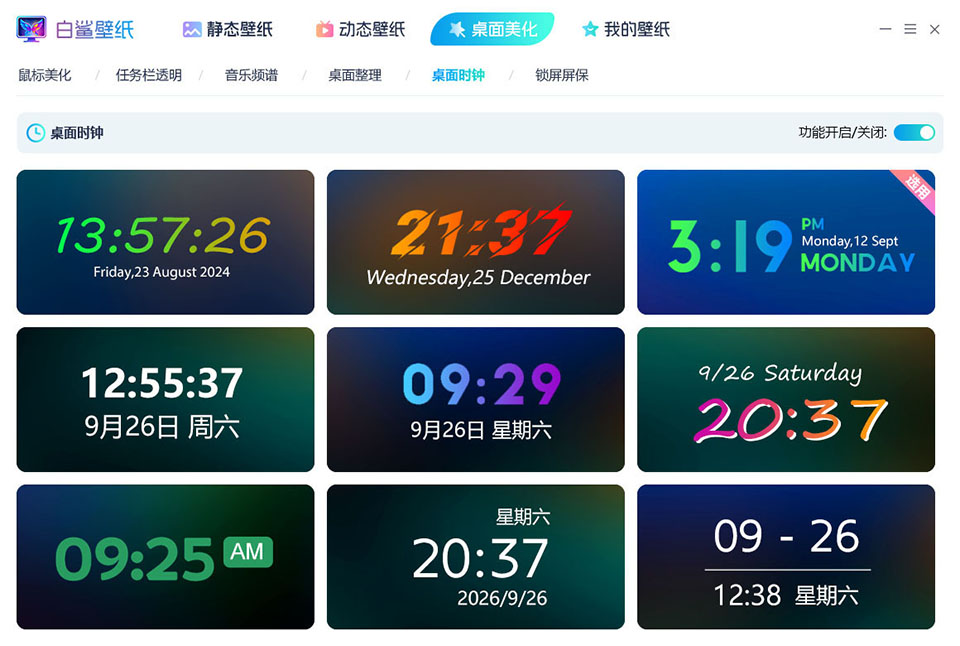Go to the 我的壁纸 tab
The image size is (960, 646).
coord(626,29)
